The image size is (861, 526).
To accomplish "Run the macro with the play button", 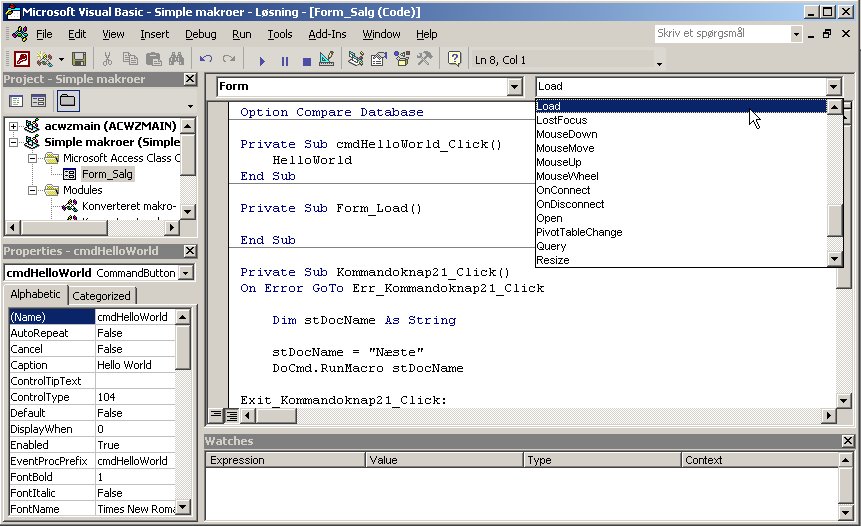I will click(x=262, y=60).
